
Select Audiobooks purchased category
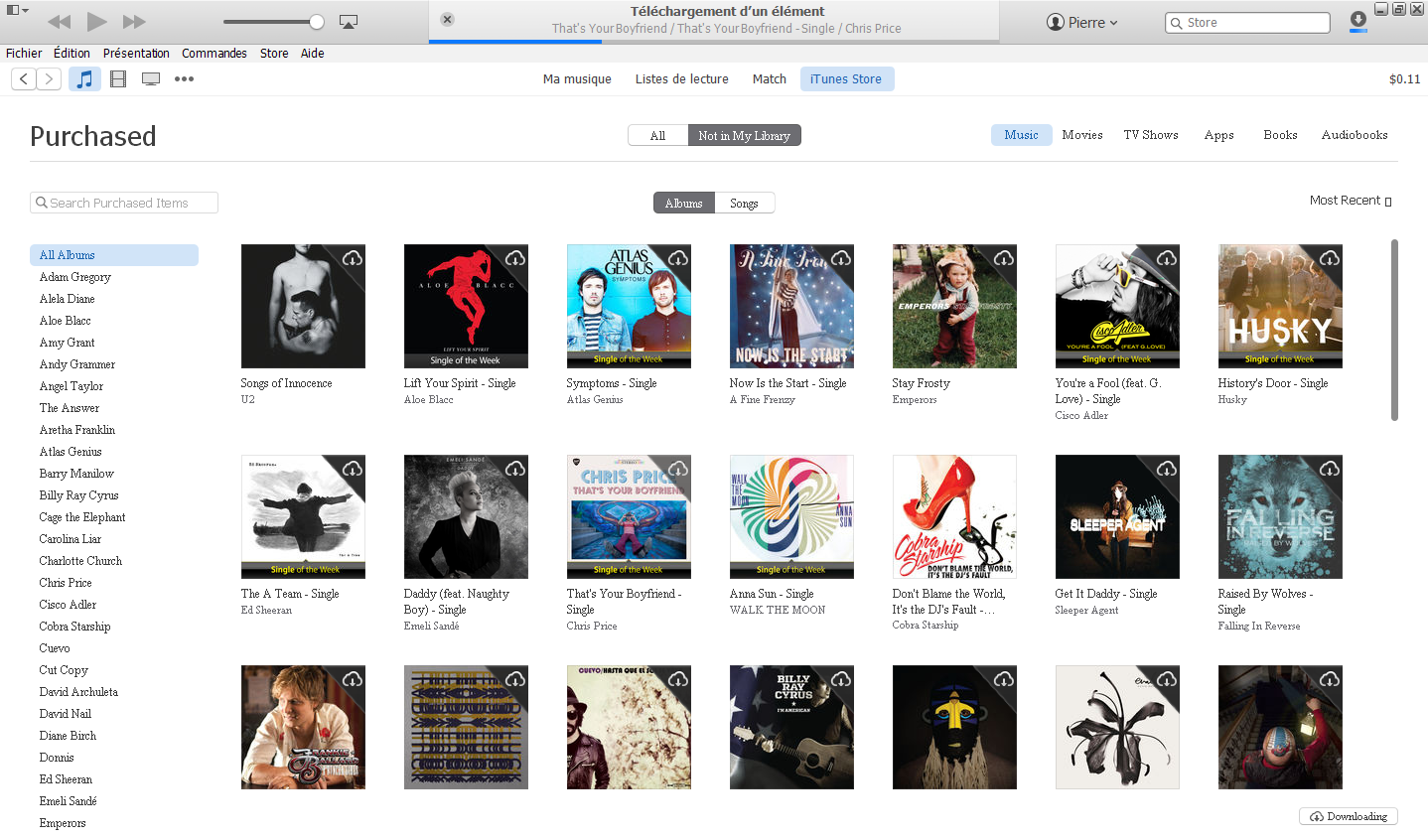tap(1355, 135)
